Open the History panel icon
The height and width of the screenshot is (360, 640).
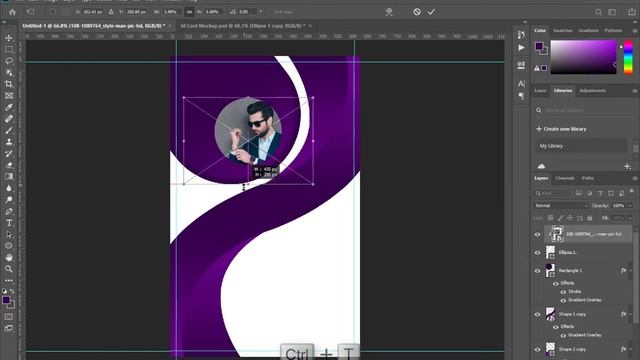tap(521, 35)
